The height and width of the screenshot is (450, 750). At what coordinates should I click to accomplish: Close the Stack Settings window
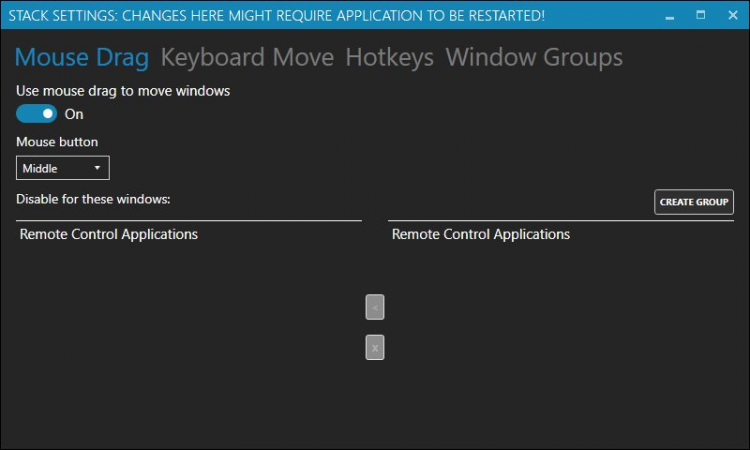732,15
